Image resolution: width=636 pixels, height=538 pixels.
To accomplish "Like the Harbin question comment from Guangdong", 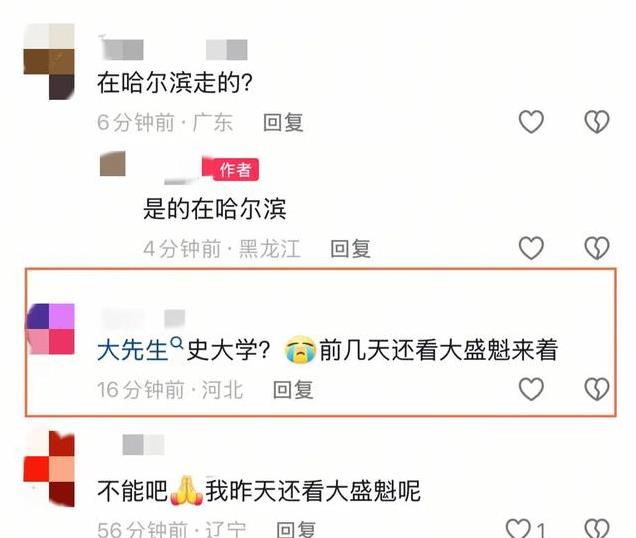I will tap(531, 121).
